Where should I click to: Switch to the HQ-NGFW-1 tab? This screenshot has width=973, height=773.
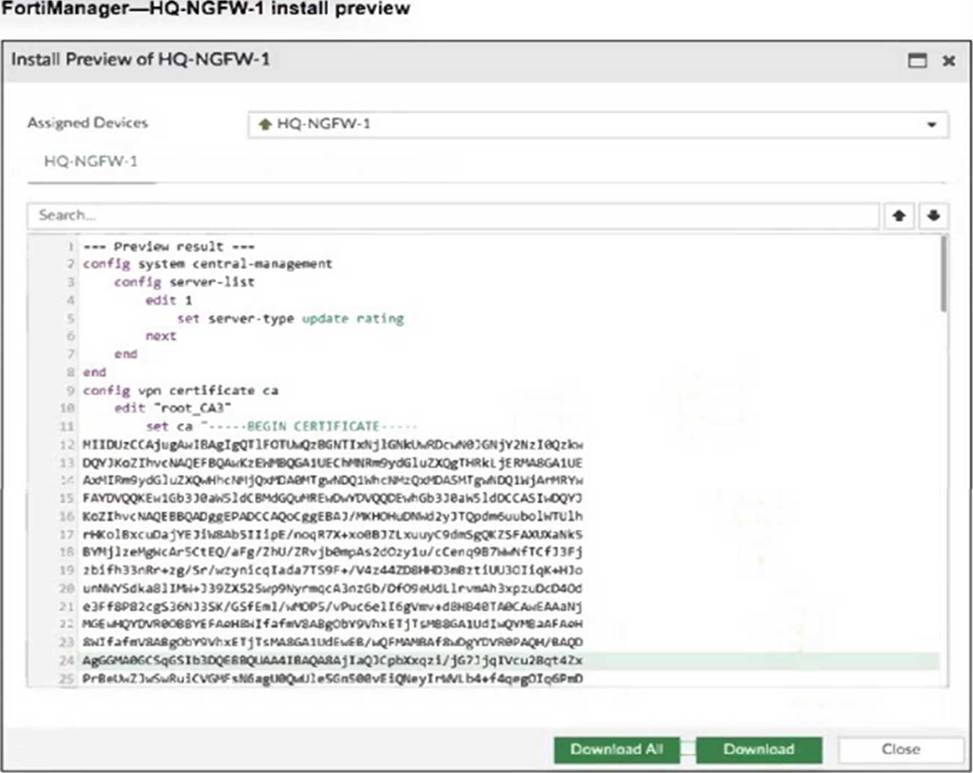click(91, 161)
